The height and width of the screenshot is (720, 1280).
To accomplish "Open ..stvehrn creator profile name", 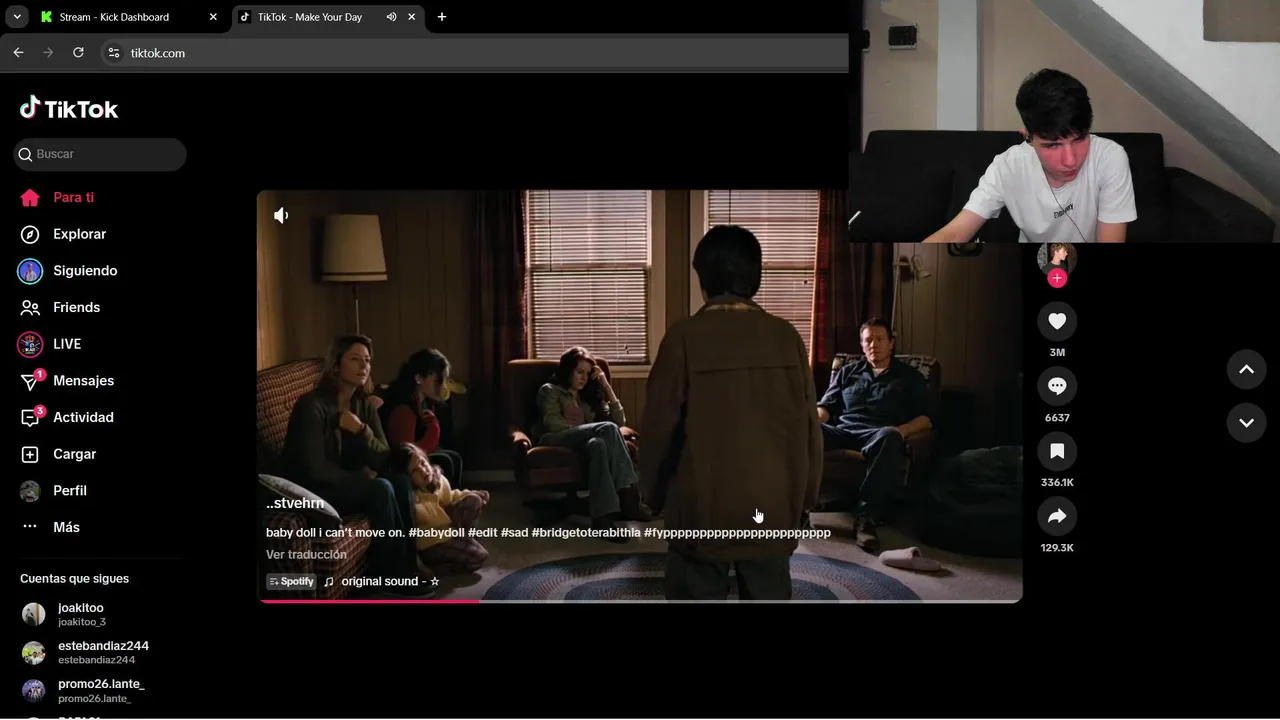I will pos(295,503).
